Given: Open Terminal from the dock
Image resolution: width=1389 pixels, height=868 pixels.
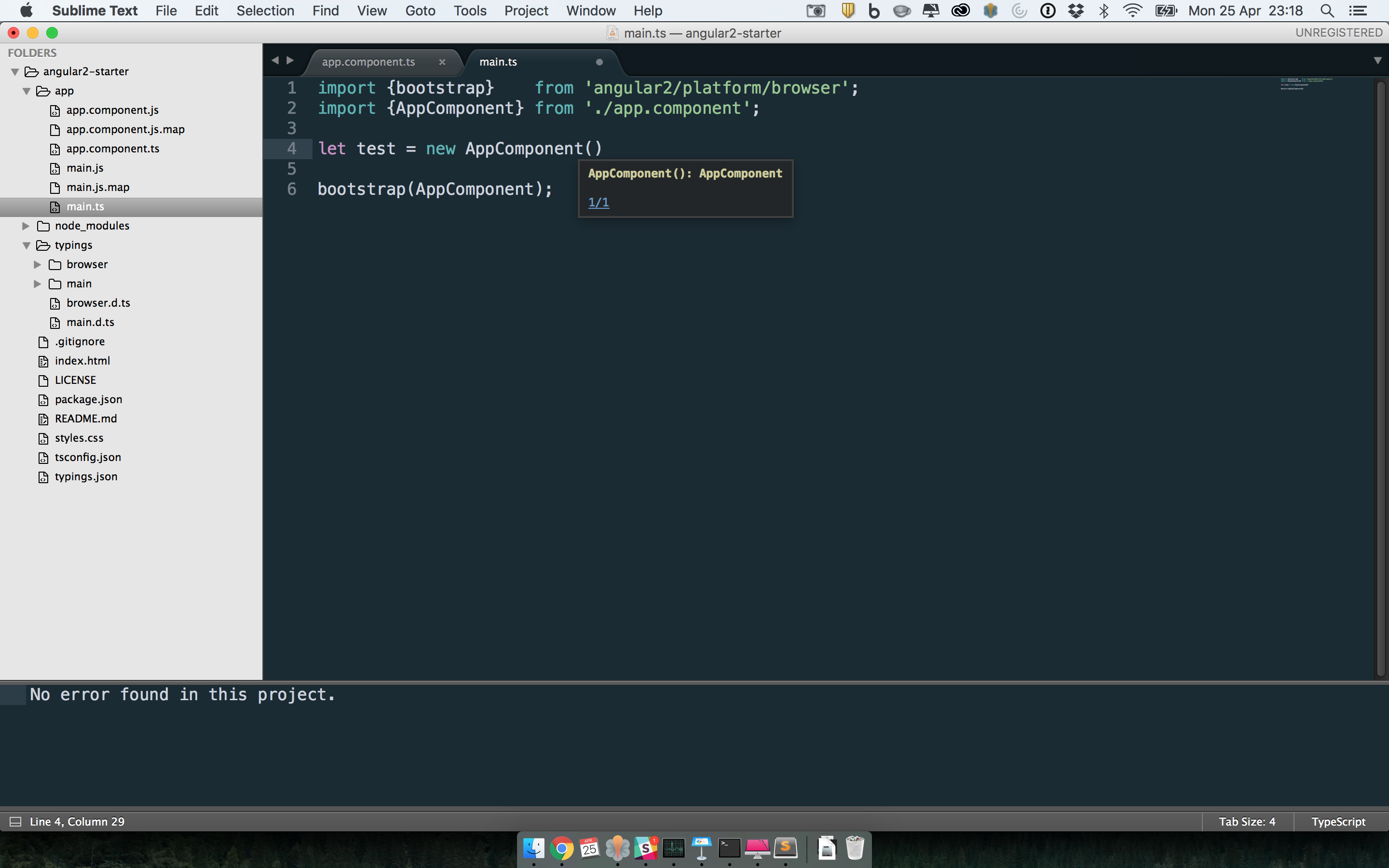Looking at the screenshot, I should 729,848.
